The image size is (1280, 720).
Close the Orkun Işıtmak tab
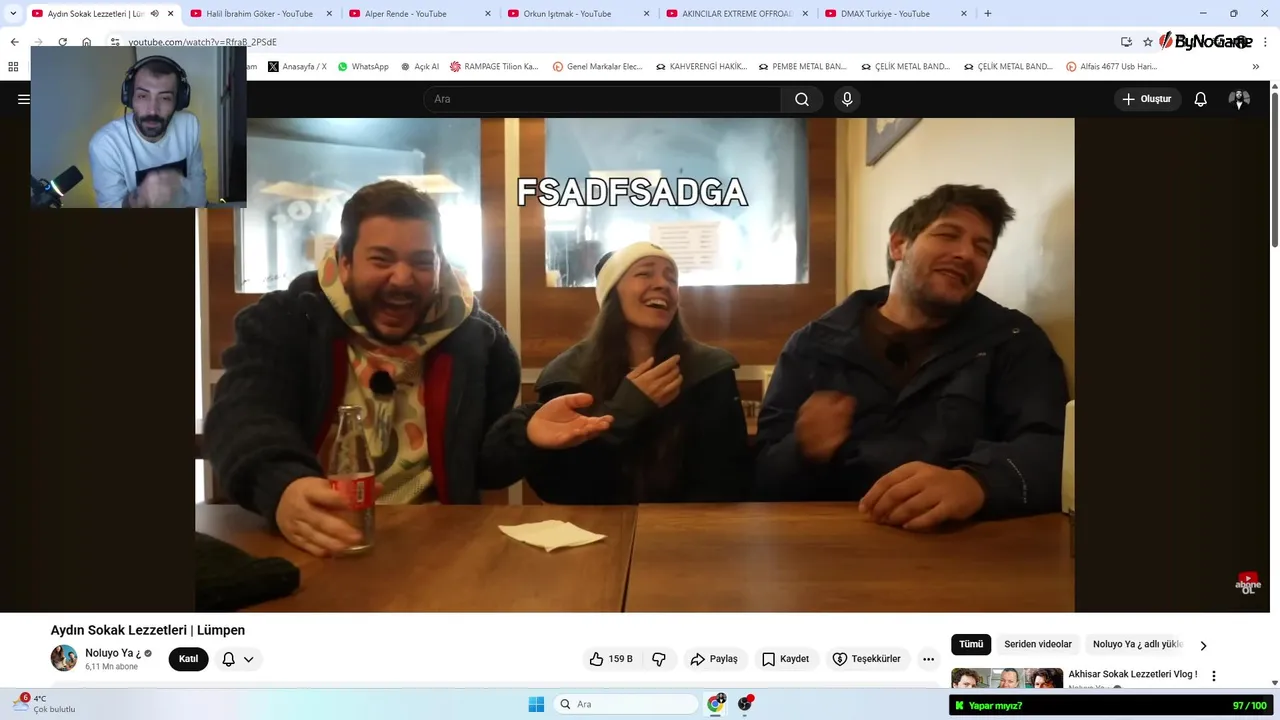[646, 14]
